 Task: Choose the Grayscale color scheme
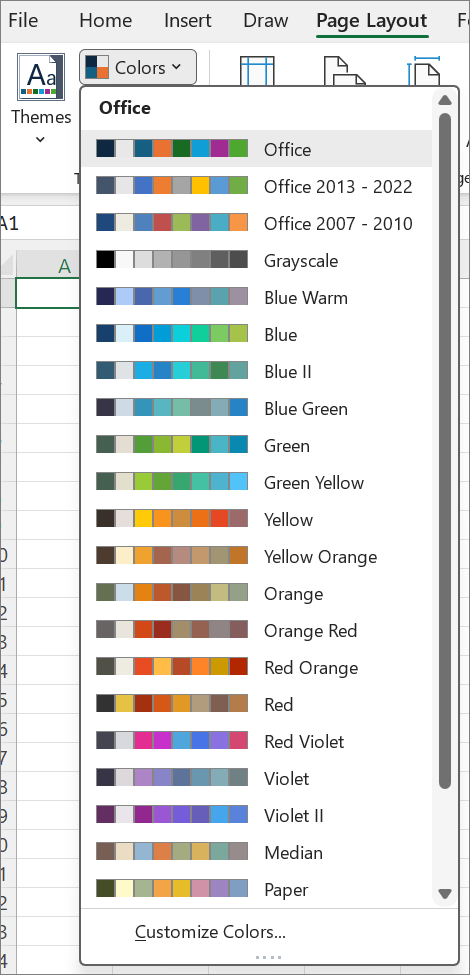point(257,260)
